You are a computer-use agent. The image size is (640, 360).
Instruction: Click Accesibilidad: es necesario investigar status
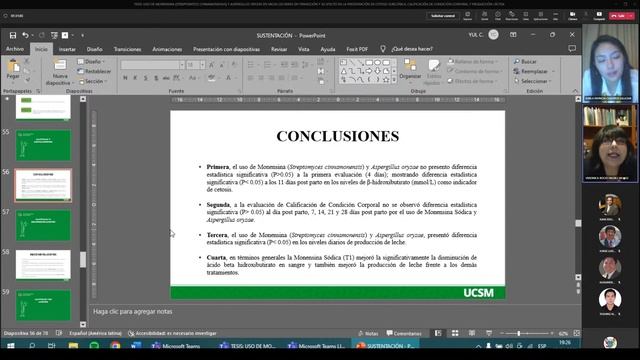[172, 333]
